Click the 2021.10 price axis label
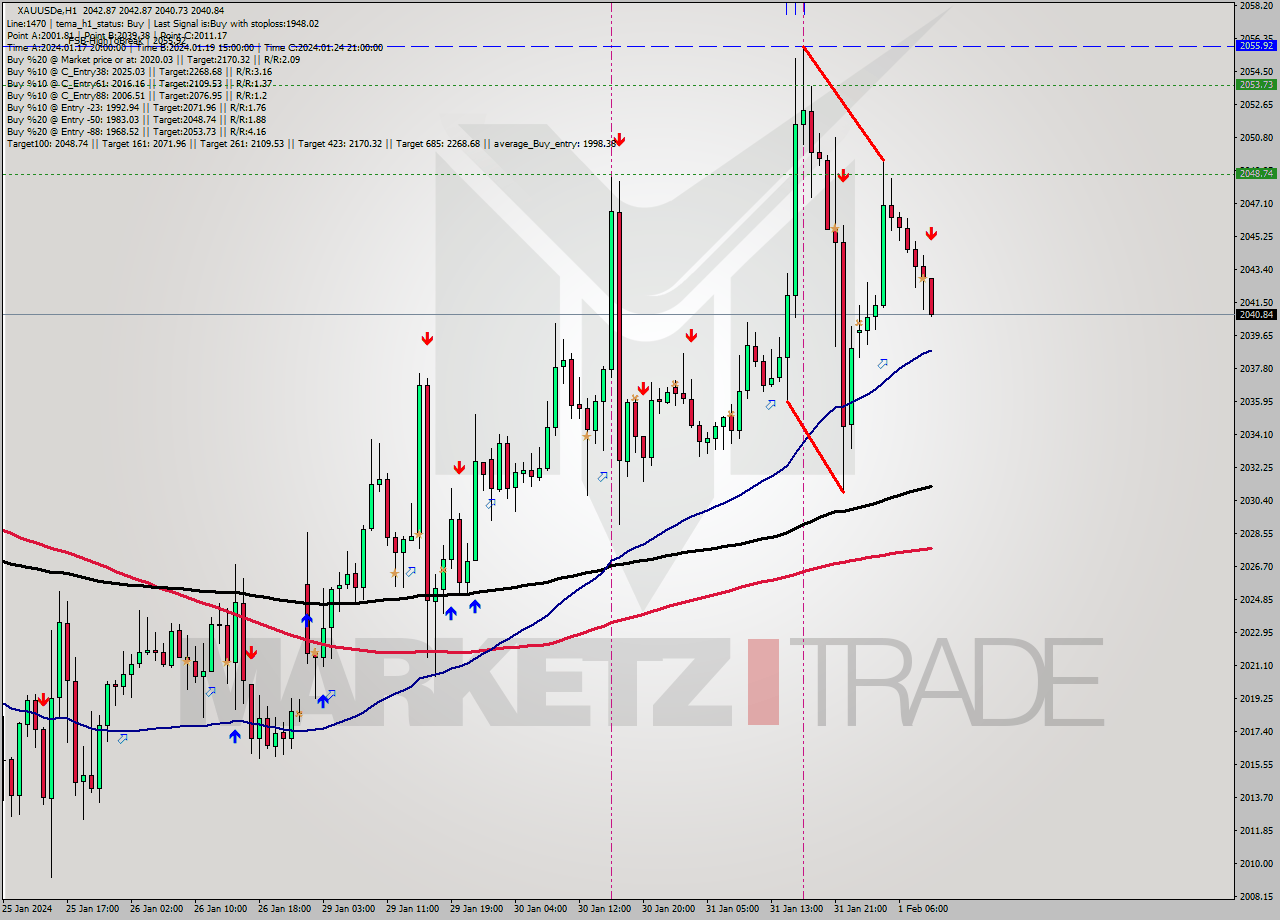The width and height of the screenshot is (1280, 920). (x=1256, y=665)
